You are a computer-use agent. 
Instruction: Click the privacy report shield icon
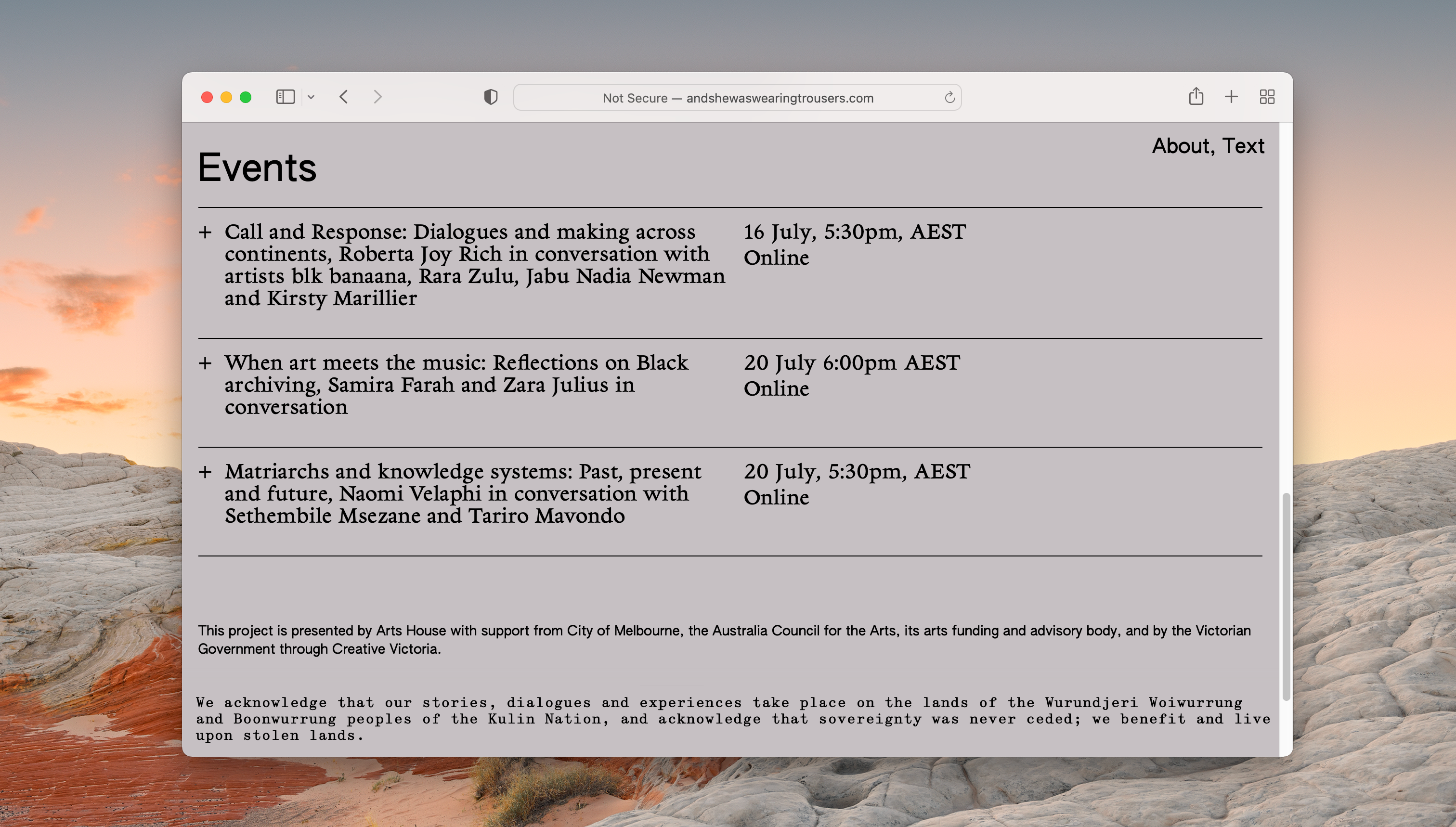point(490,97)
